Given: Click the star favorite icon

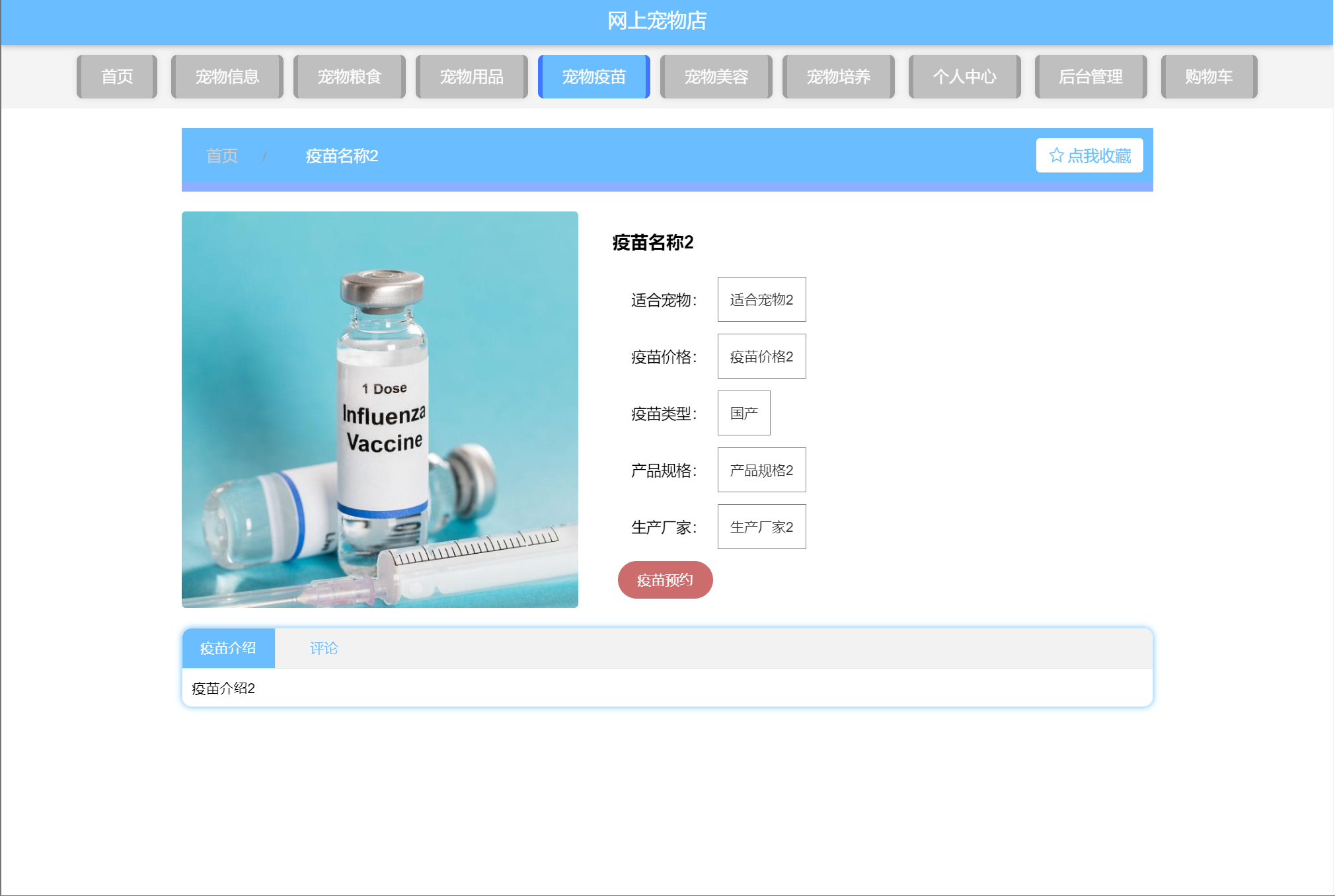Looking at the screenshot, I should point(1056,155).
